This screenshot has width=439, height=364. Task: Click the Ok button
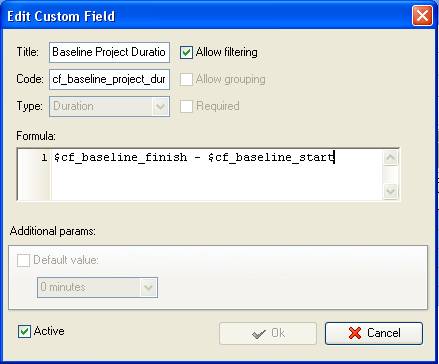pos(268,333)
